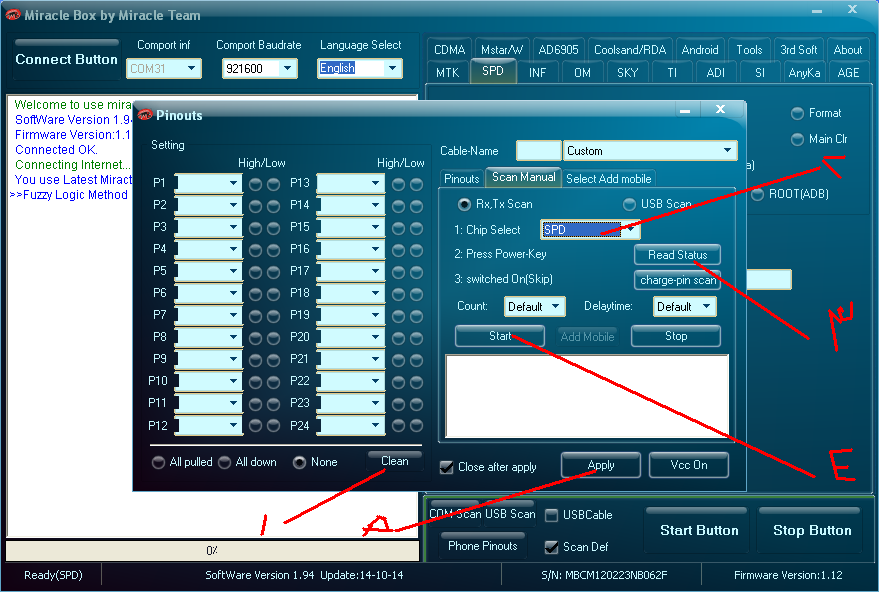Viewport: 879px width, 592px height.
Task: Toggle the first High/Low indicator for P3
Action: coord(256,229)
